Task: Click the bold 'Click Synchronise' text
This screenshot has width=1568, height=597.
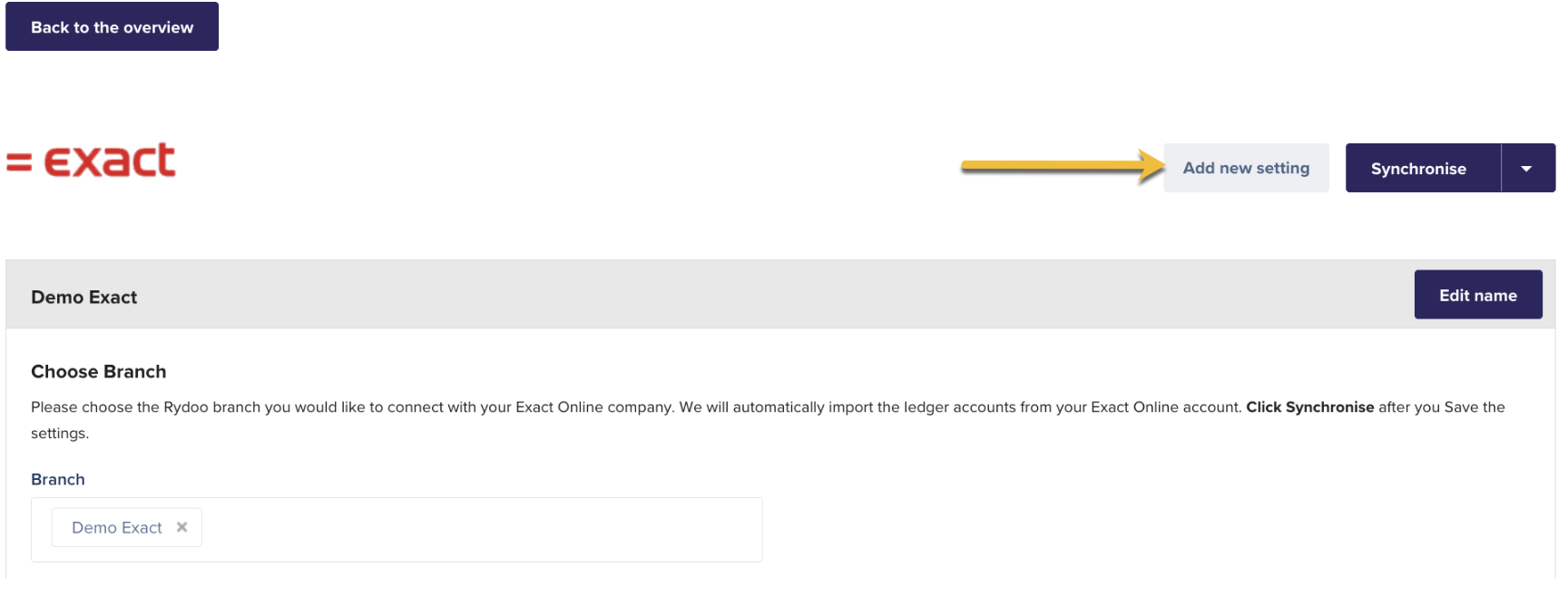Action: point(1309,407)
